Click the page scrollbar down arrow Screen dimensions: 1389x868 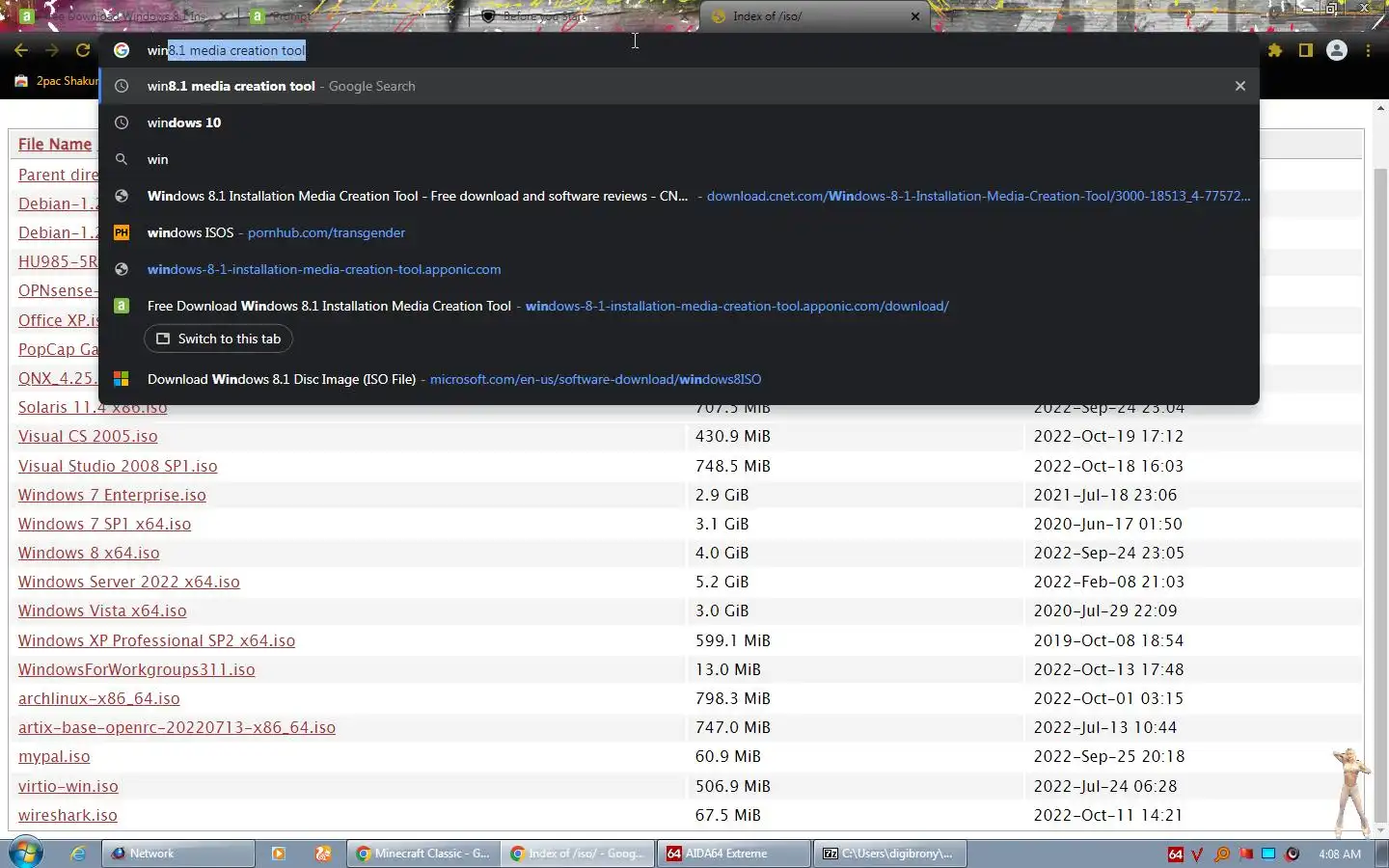pos(1380,828)
